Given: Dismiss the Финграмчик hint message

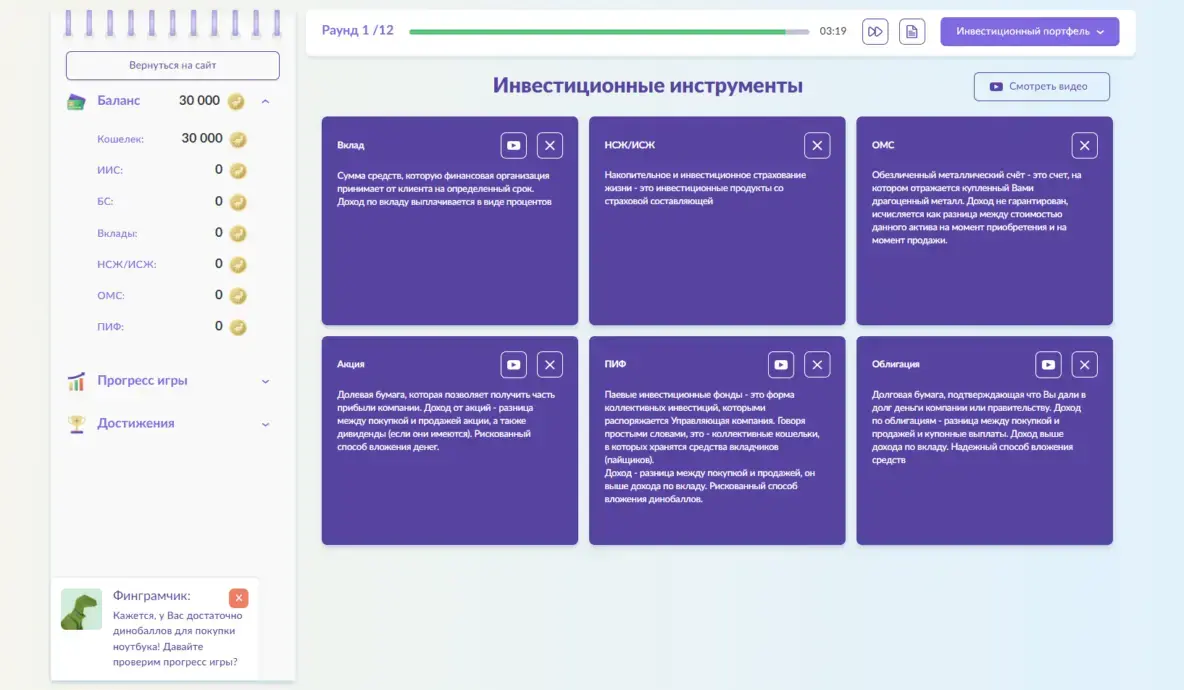Looking at the screenshot, I should pos(238,598).
